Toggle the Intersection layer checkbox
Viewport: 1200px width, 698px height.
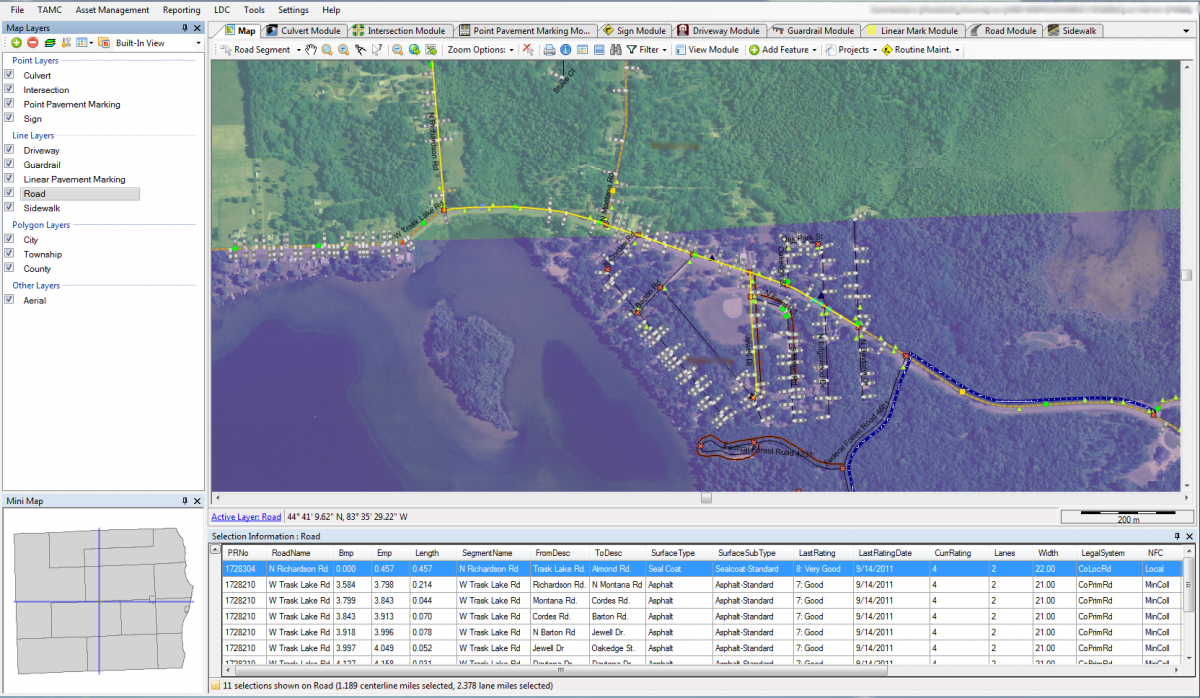(10, 89)
